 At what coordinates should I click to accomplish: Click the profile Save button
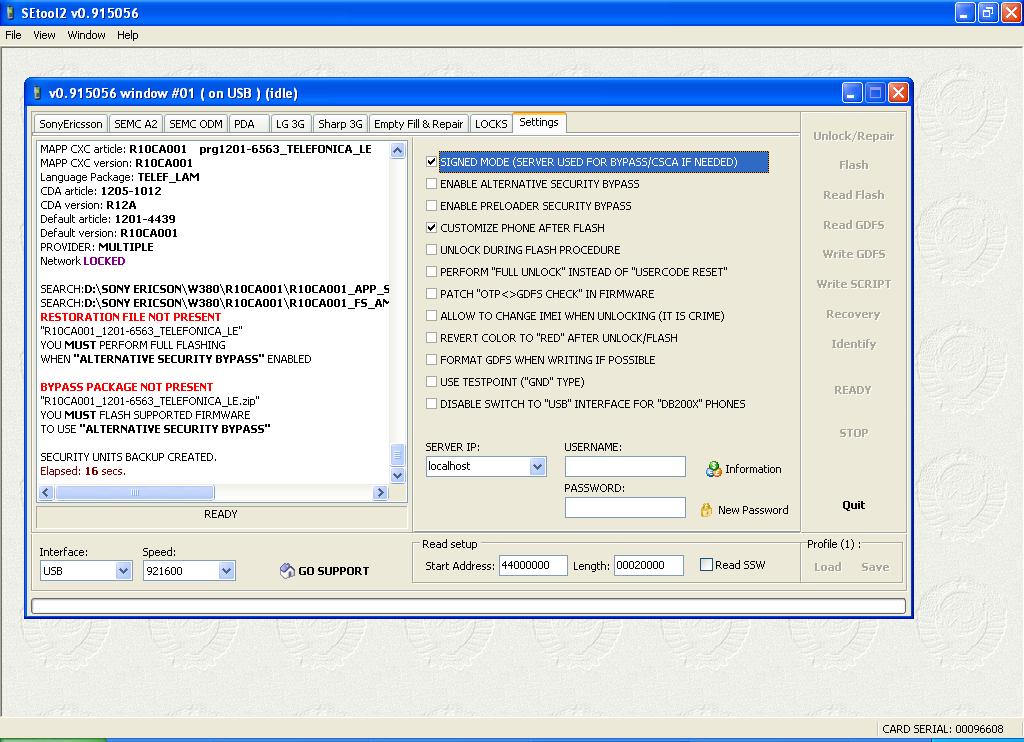pyautogui.click(x=875, y=567)
